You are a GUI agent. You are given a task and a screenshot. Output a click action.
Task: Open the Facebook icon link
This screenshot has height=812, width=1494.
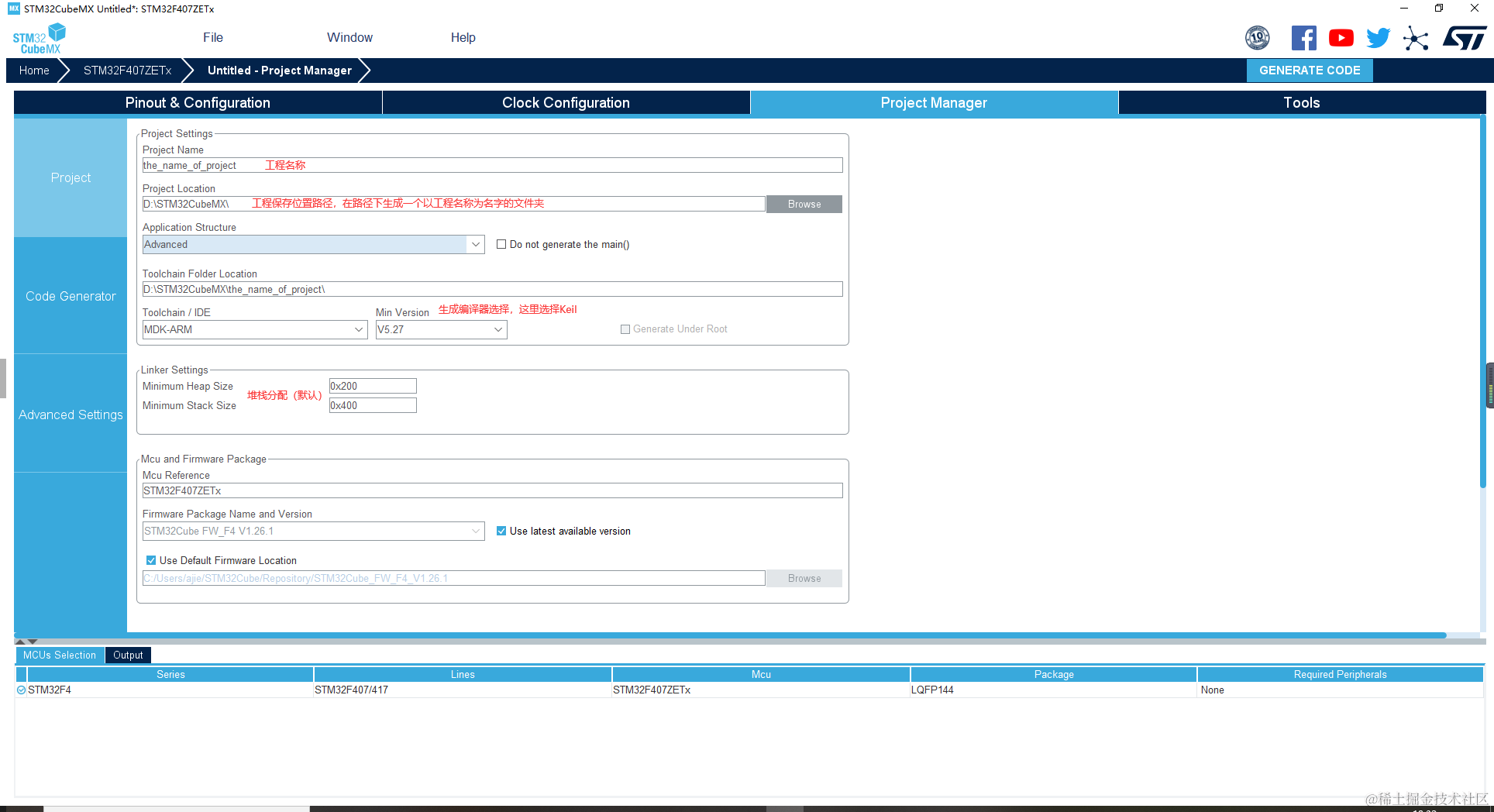[x=1304, y=37]
